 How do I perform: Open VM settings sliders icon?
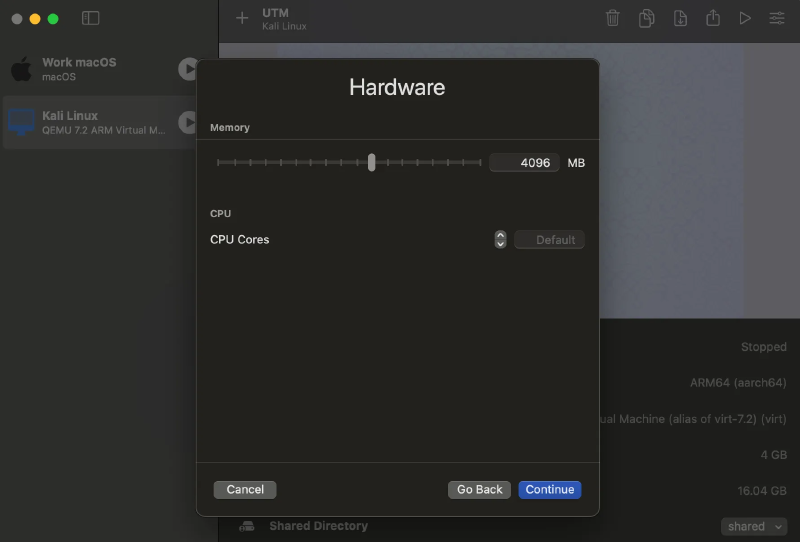click(777, 18)
